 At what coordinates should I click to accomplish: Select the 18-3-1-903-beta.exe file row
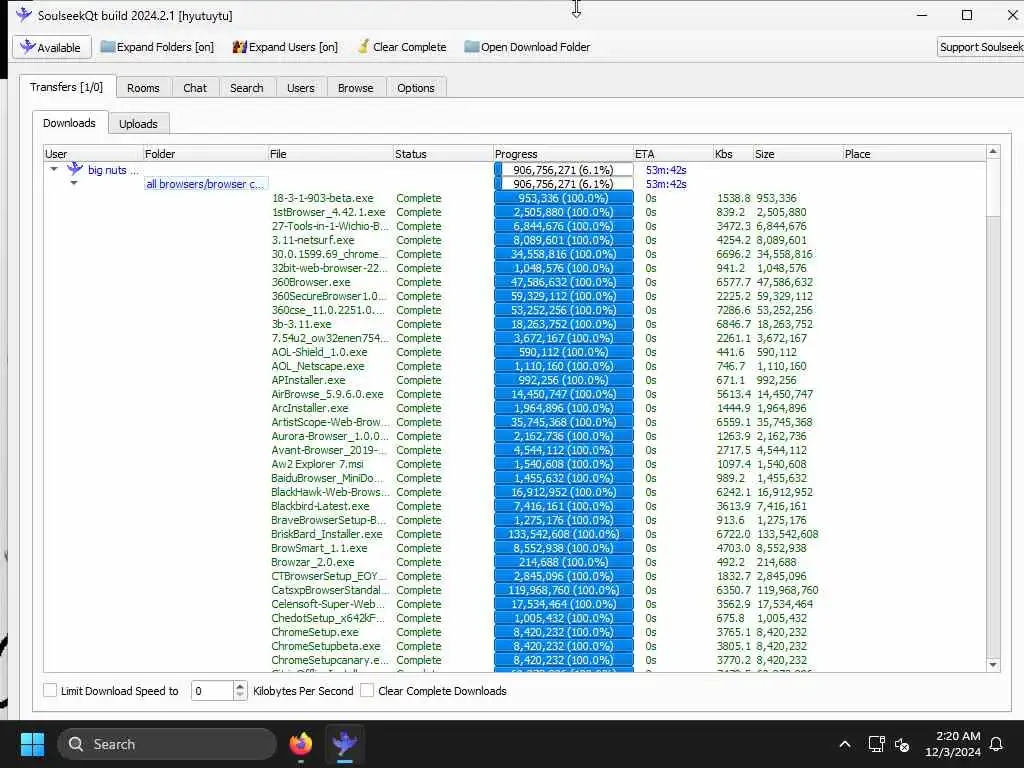pos(515,198)
